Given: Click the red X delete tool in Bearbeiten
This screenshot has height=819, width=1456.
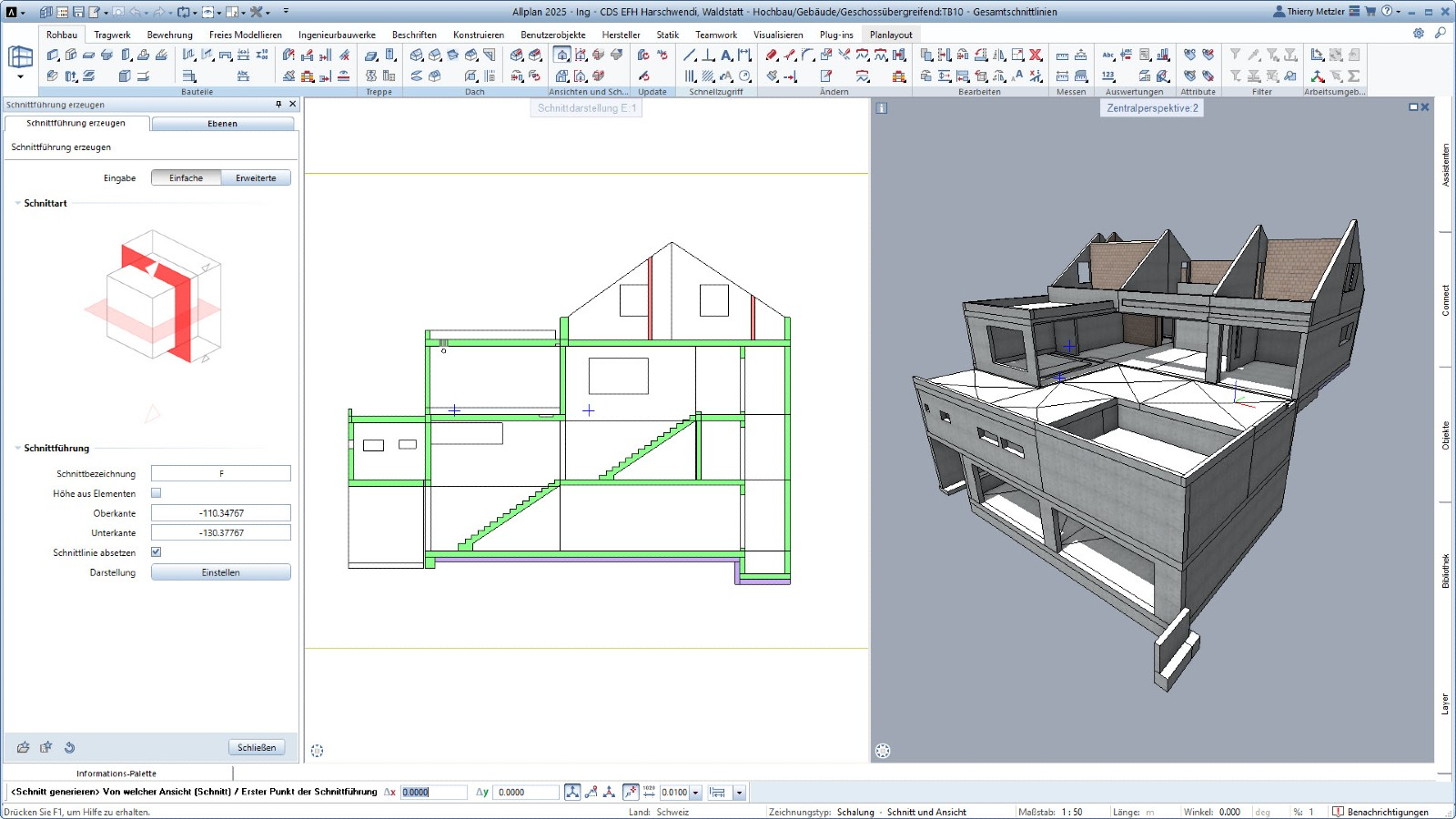Looking at the screenshot, I should tap(1036, 56).
